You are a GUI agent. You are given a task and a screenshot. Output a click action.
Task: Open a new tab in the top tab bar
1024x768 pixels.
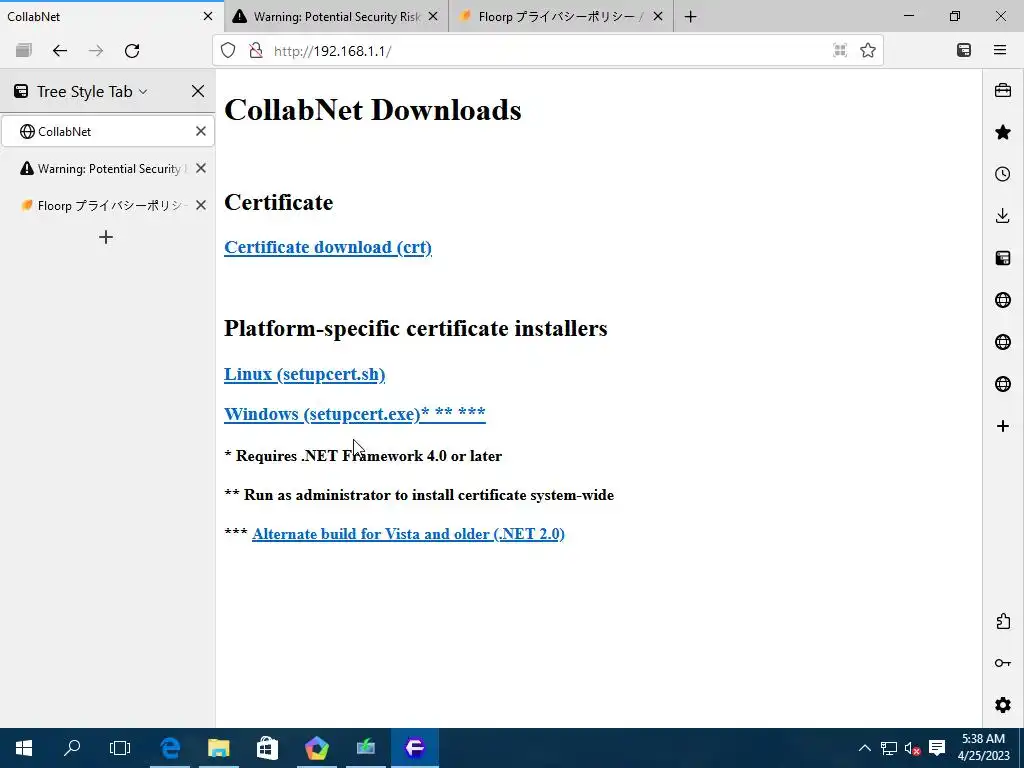(690, 16)
